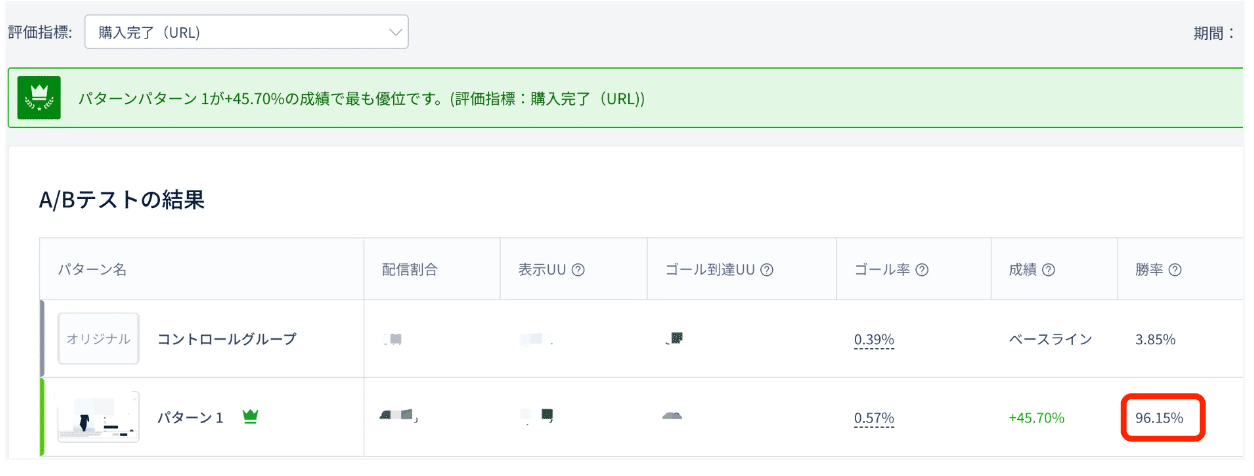Click the 配信割合 column header
This screenshot has height=476, width=1254.
pos(410,269)
